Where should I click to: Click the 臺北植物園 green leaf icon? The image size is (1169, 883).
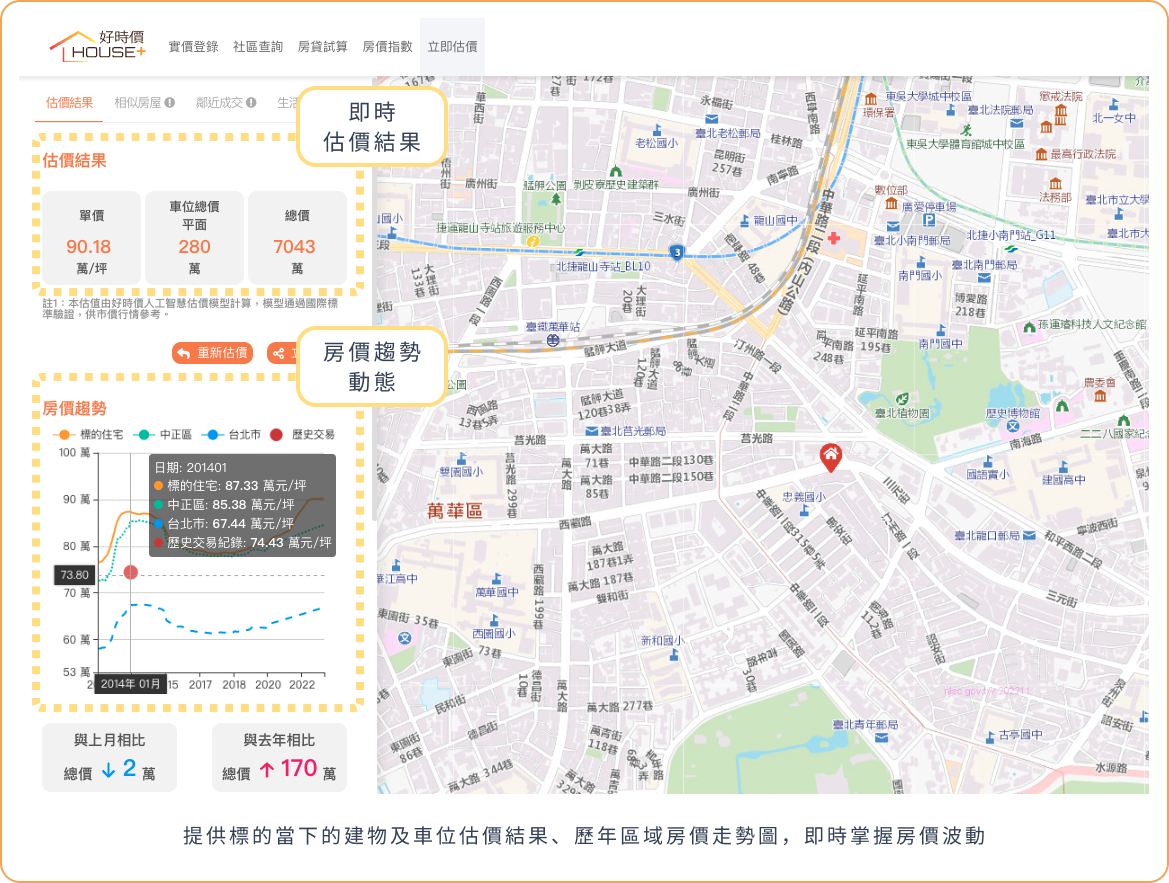901,396
